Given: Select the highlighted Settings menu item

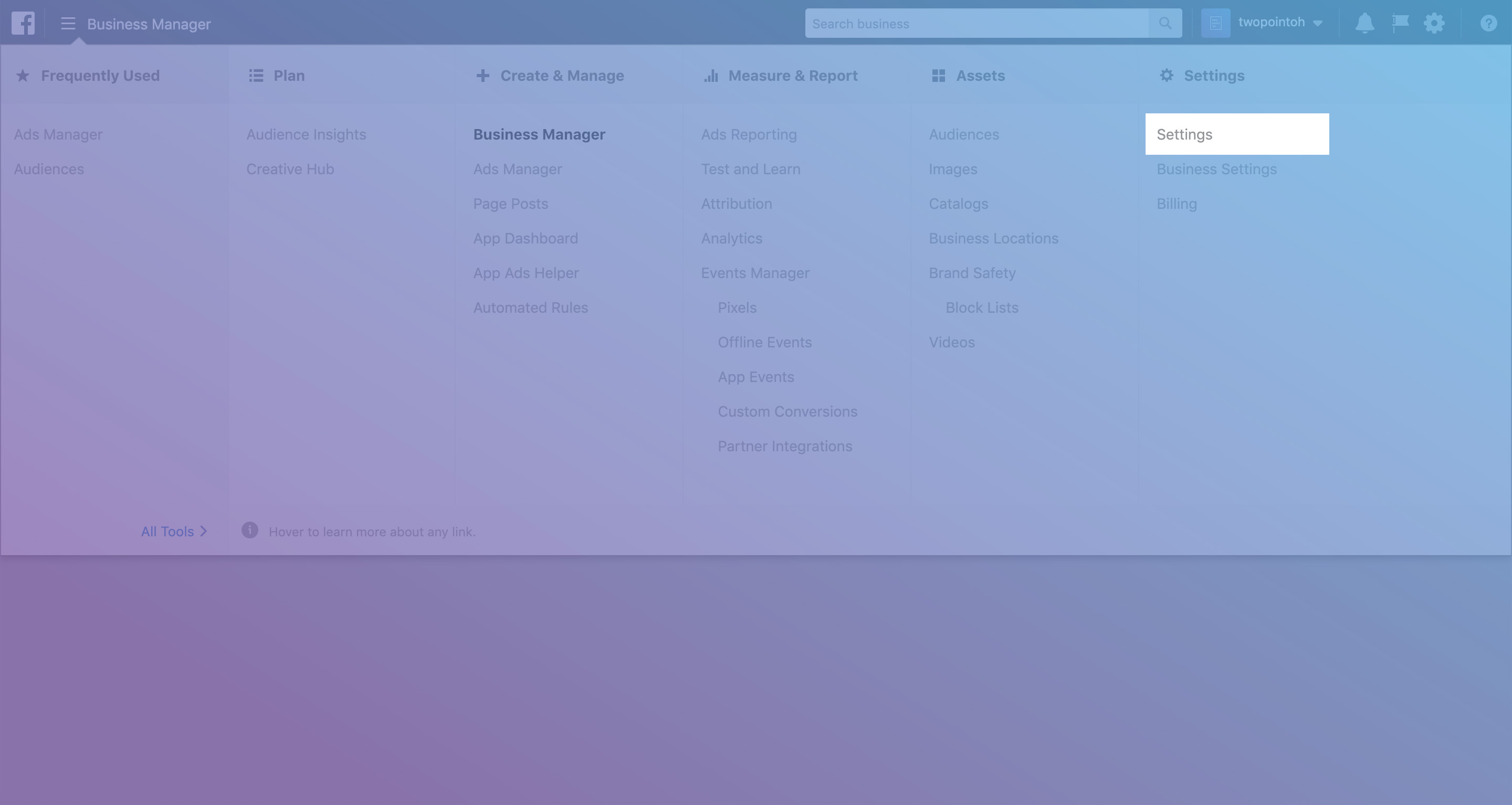Looking at the screenshot, I should (x=1236, y=134).
